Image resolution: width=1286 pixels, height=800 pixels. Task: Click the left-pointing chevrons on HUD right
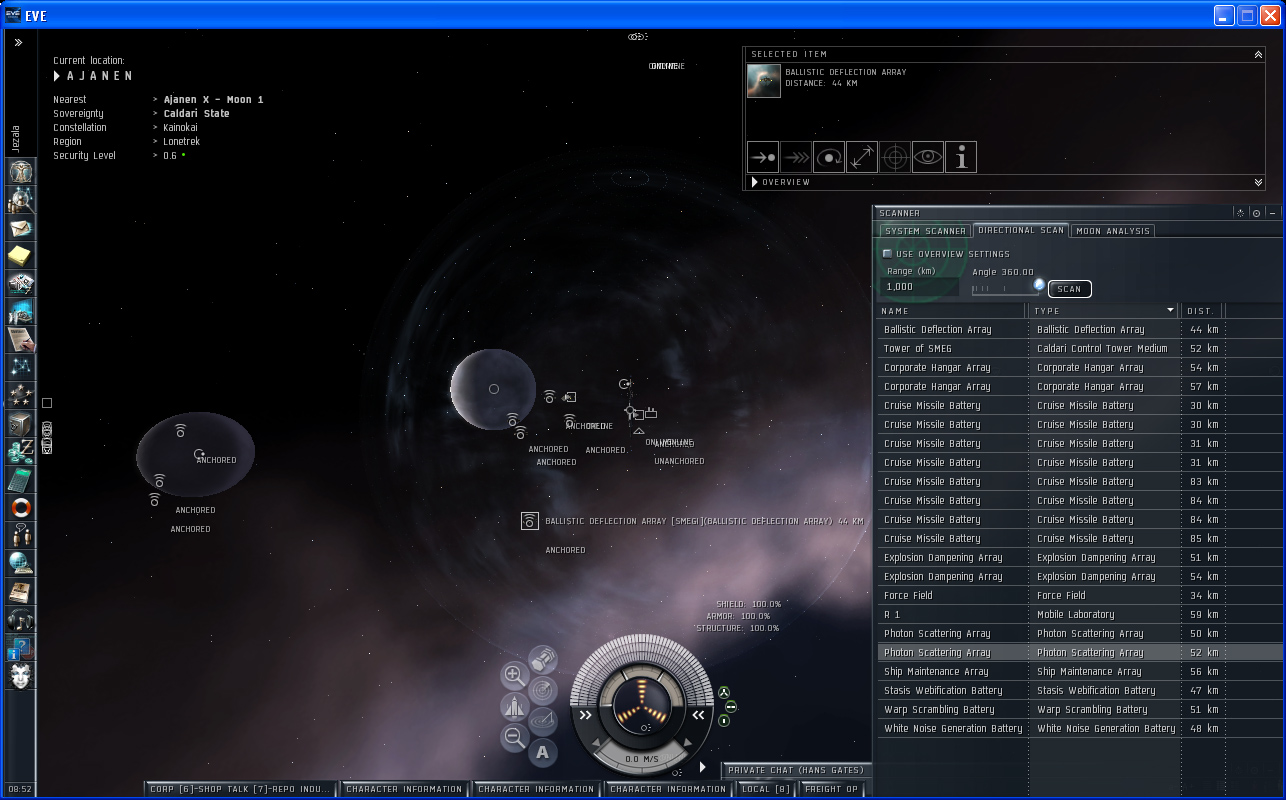point(699,715)
